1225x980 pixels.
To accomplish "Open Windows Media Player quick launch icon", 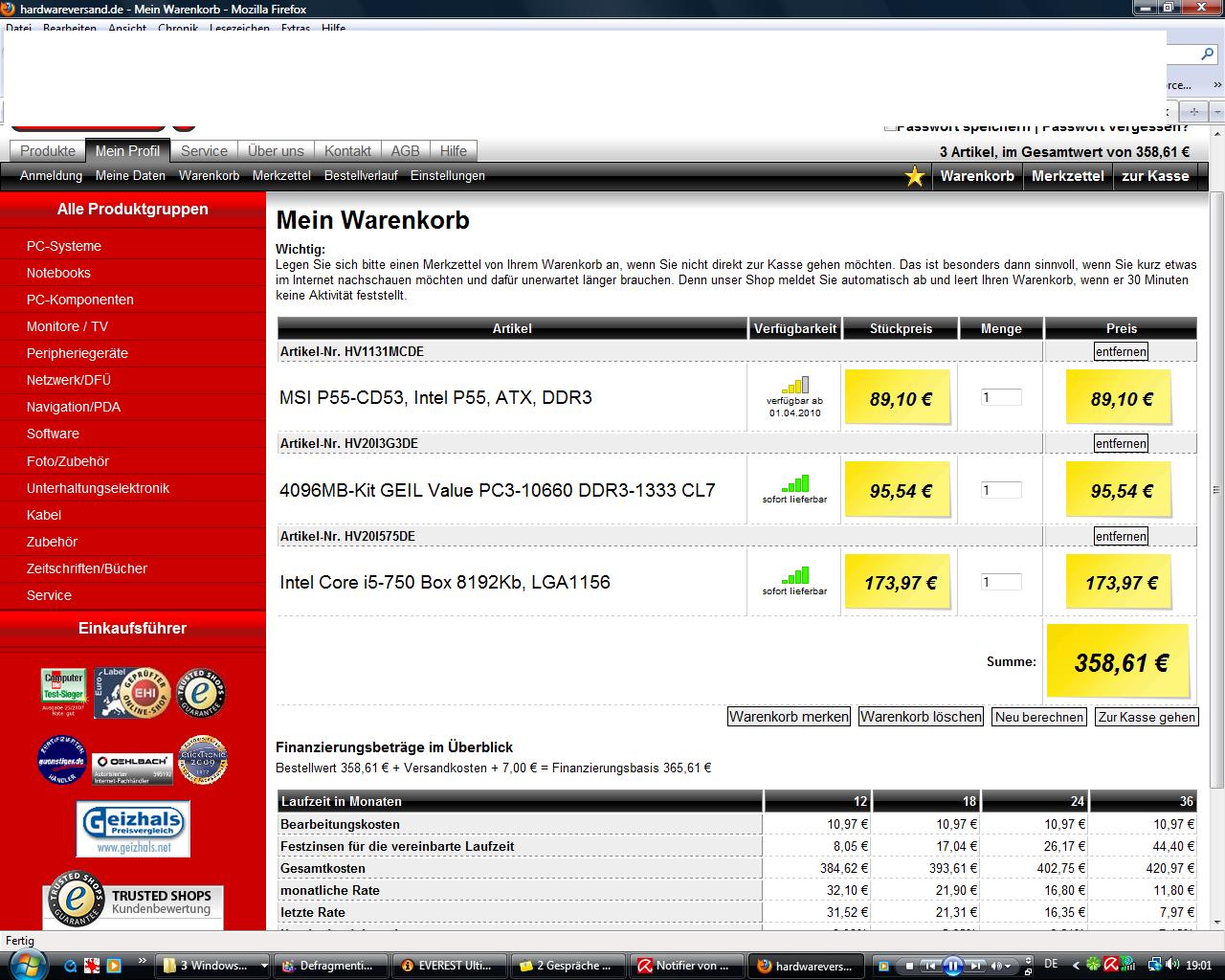I will (x=114, y=966).
